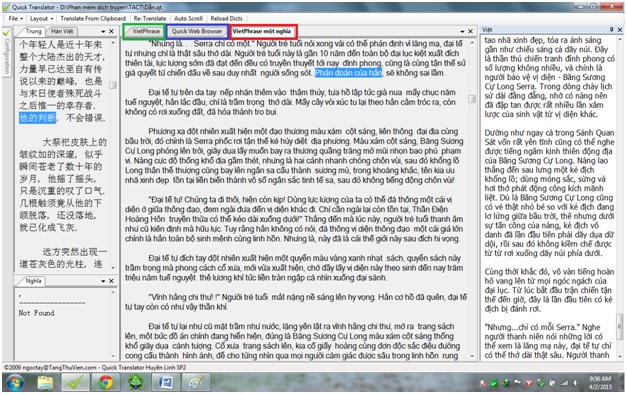
Task: Open the Windows Explorer folder icon
Action: (x=45, y=382)
